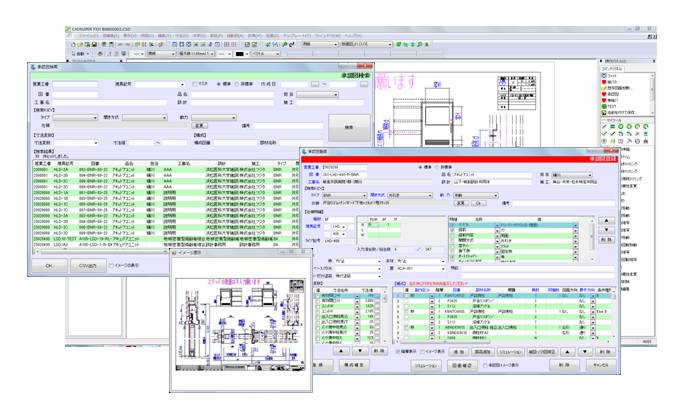Click the checkmark tool in right tool palette
Image resolution: width=680 pixels, height=407 pixels.
pos(604,134)
